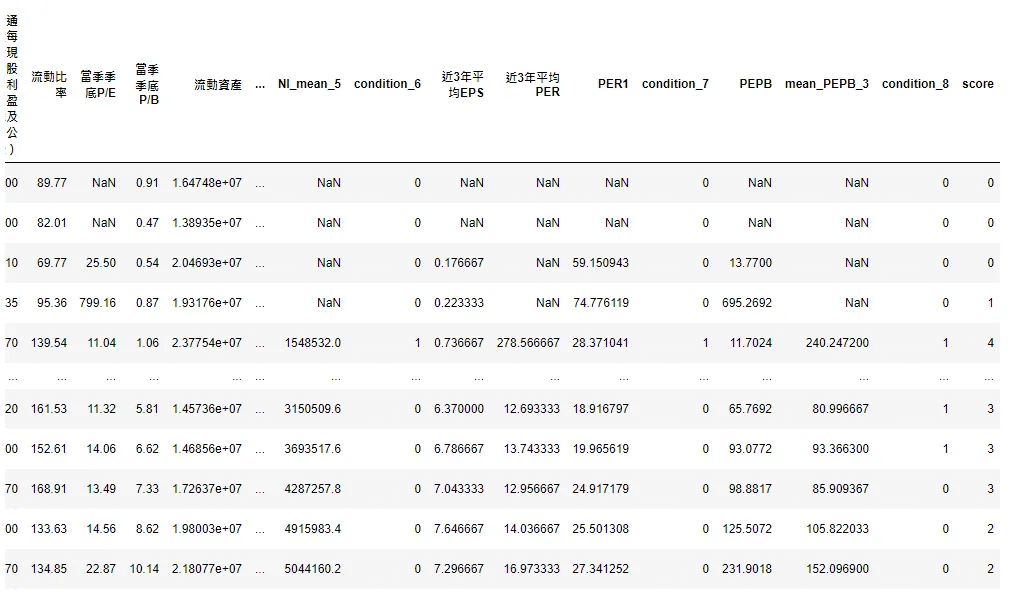Image resolution: width=1012 pixels, height=608 pixels.
Task: Select the NI_mean_5 column header
Action: coord(309,84)
